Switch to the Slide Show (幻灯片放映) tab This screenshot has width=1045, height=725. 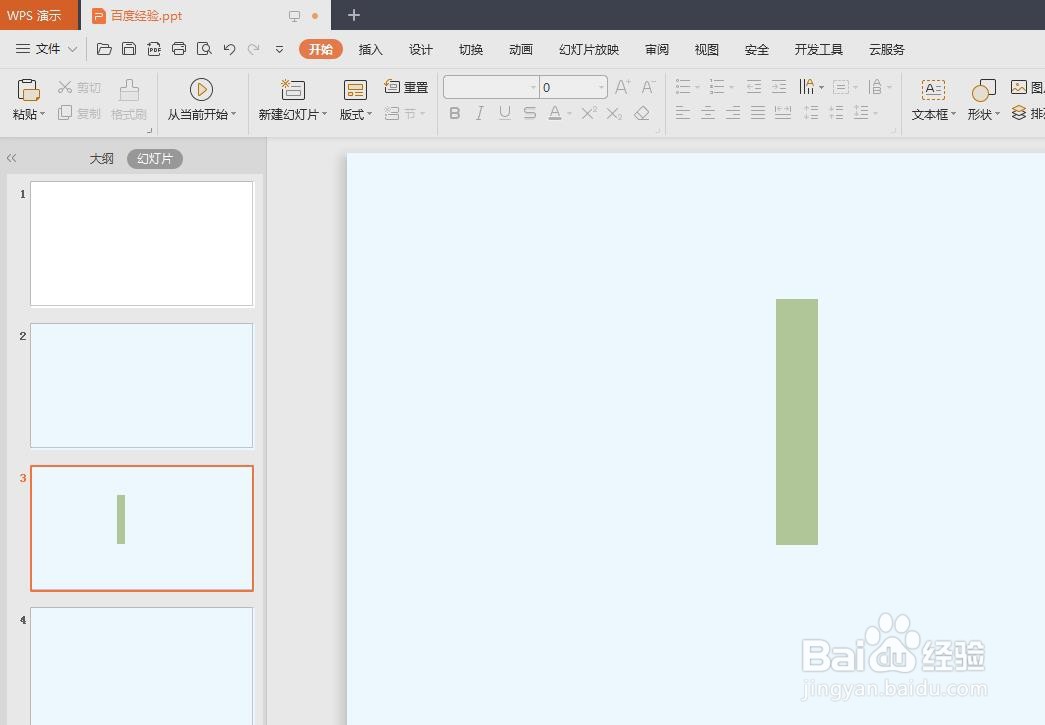pos(589,49)
